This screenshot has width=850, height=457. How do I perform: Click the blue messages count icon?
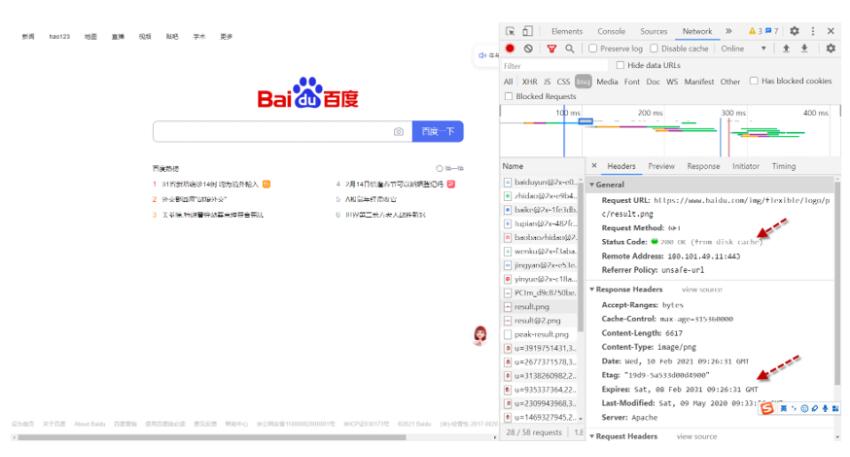point(771,31)
